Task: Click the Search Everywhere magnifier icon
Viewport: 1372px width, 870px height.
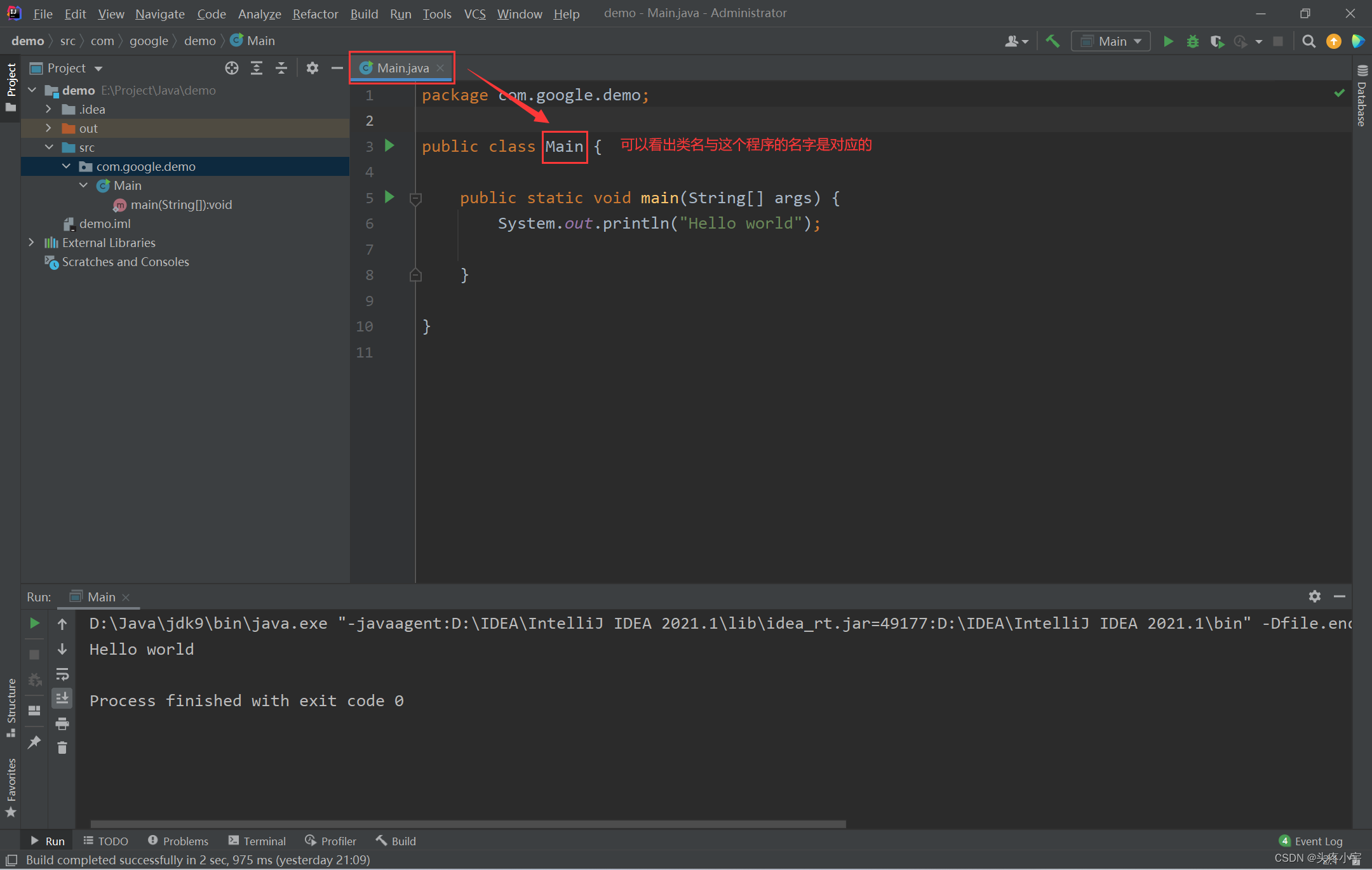Action: tap(1308, 41)
